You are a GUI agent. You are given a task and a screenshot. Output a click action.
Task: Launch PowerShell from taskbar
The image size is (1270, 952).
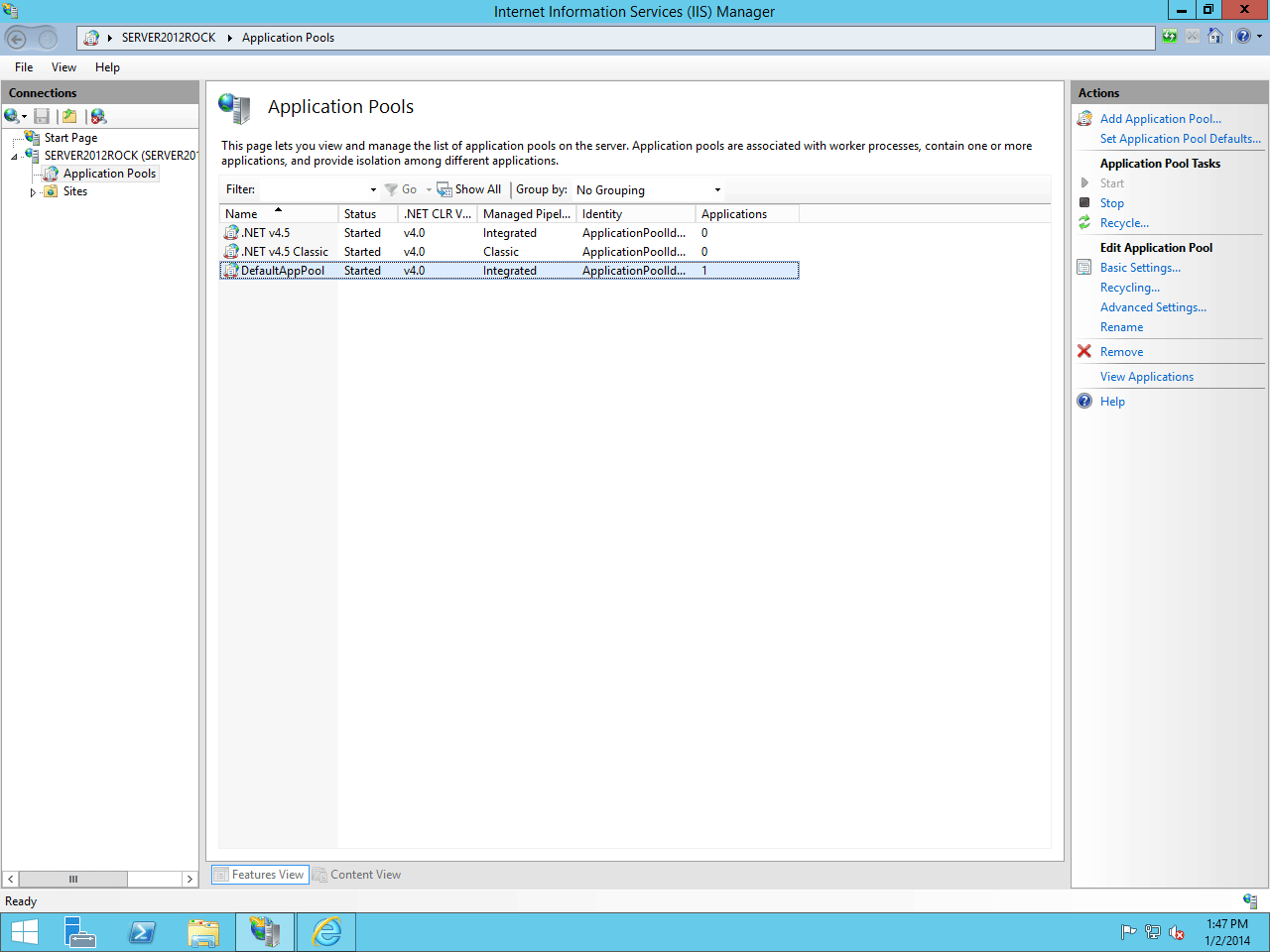(142, 932)
